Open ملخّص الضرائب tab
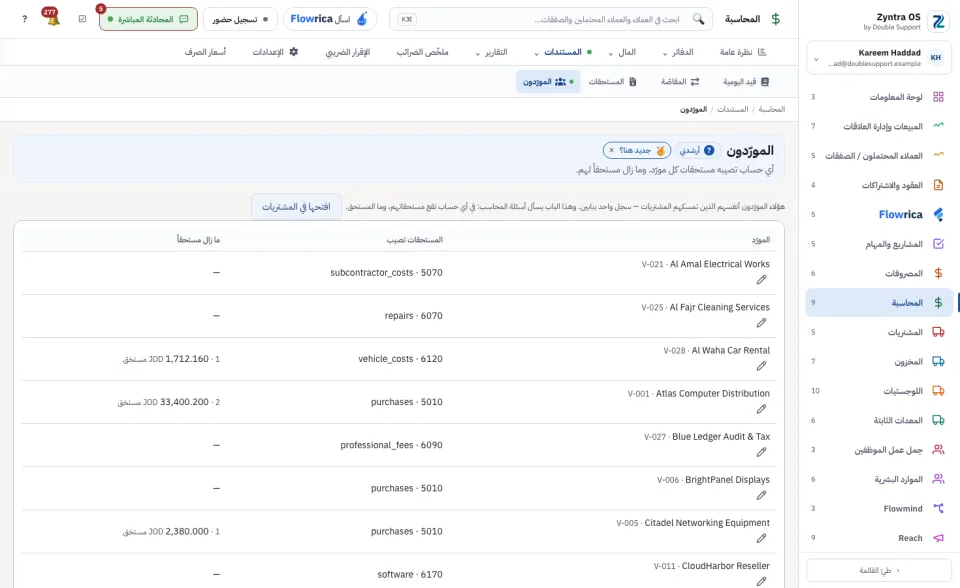 click(x=422, y=52)
